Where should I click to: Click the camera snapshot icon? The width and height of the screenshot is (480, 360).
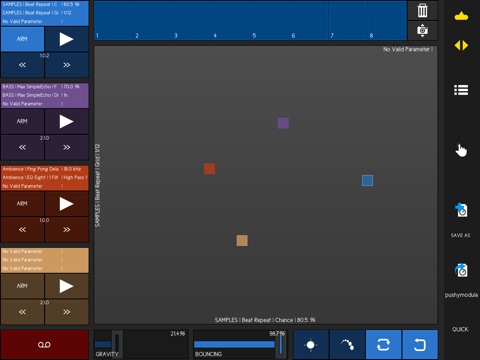422,31
